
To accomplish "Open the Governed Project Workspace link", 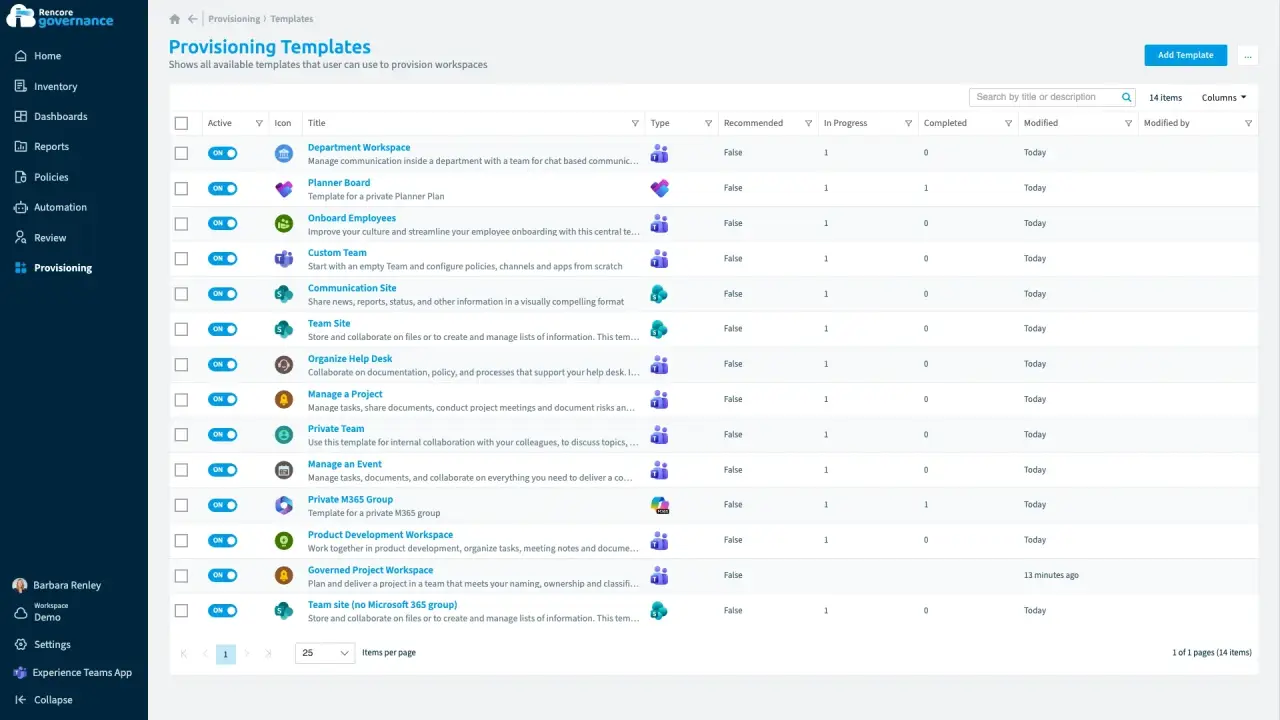I will point(370,570).
